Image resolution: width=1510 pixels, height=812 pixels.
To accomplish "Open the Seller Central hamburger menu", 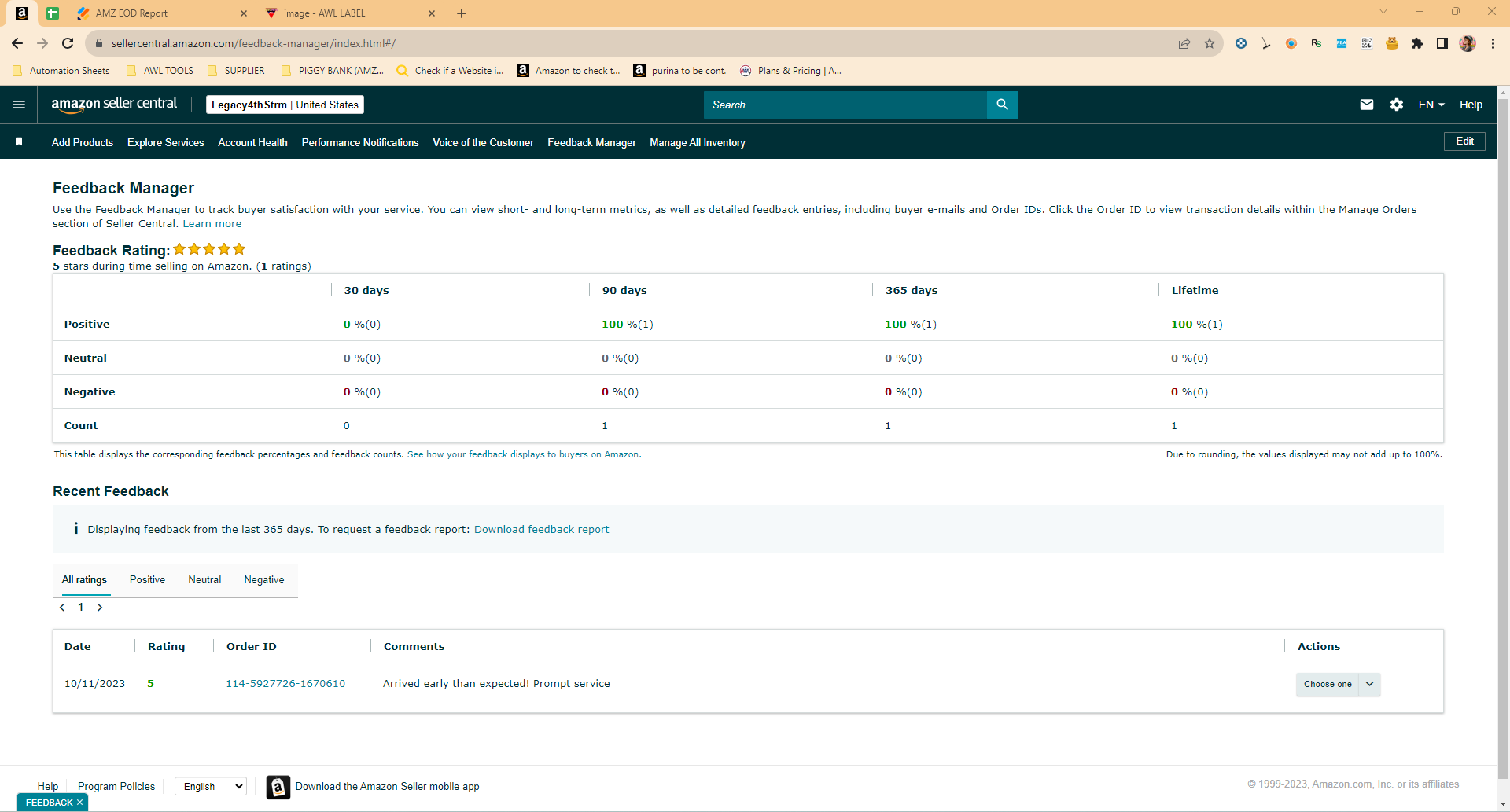I will (19, 105).
